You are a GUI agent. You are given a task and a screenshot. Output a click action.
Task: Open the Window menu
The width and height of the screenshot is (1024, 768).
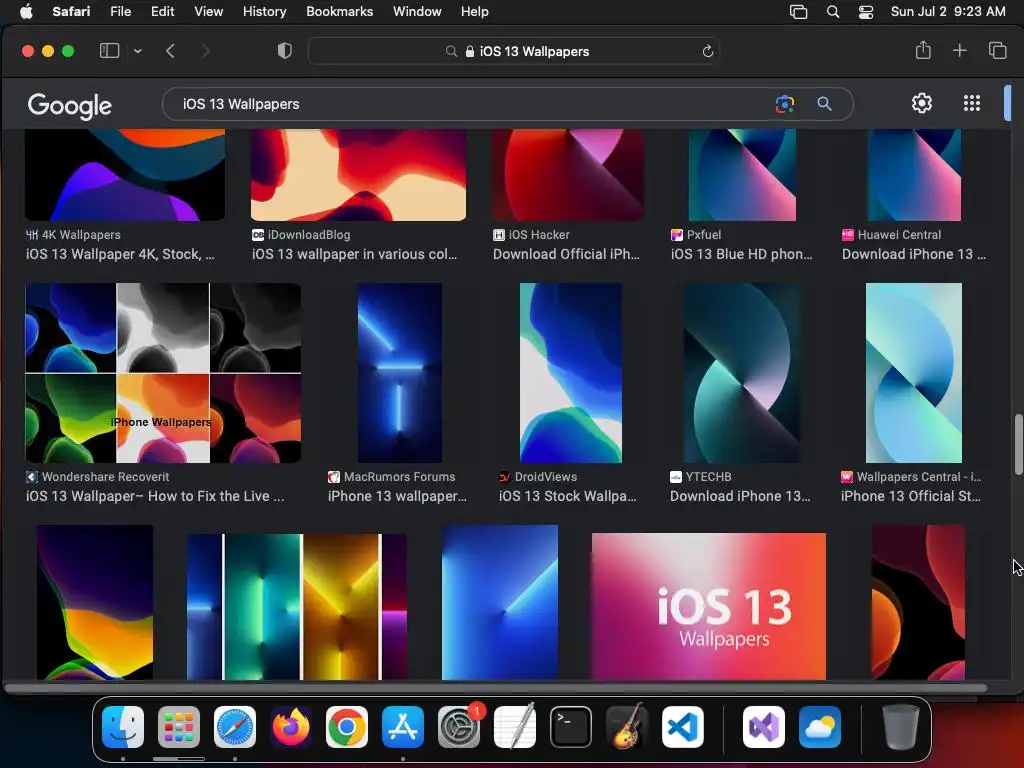[417, 12]
